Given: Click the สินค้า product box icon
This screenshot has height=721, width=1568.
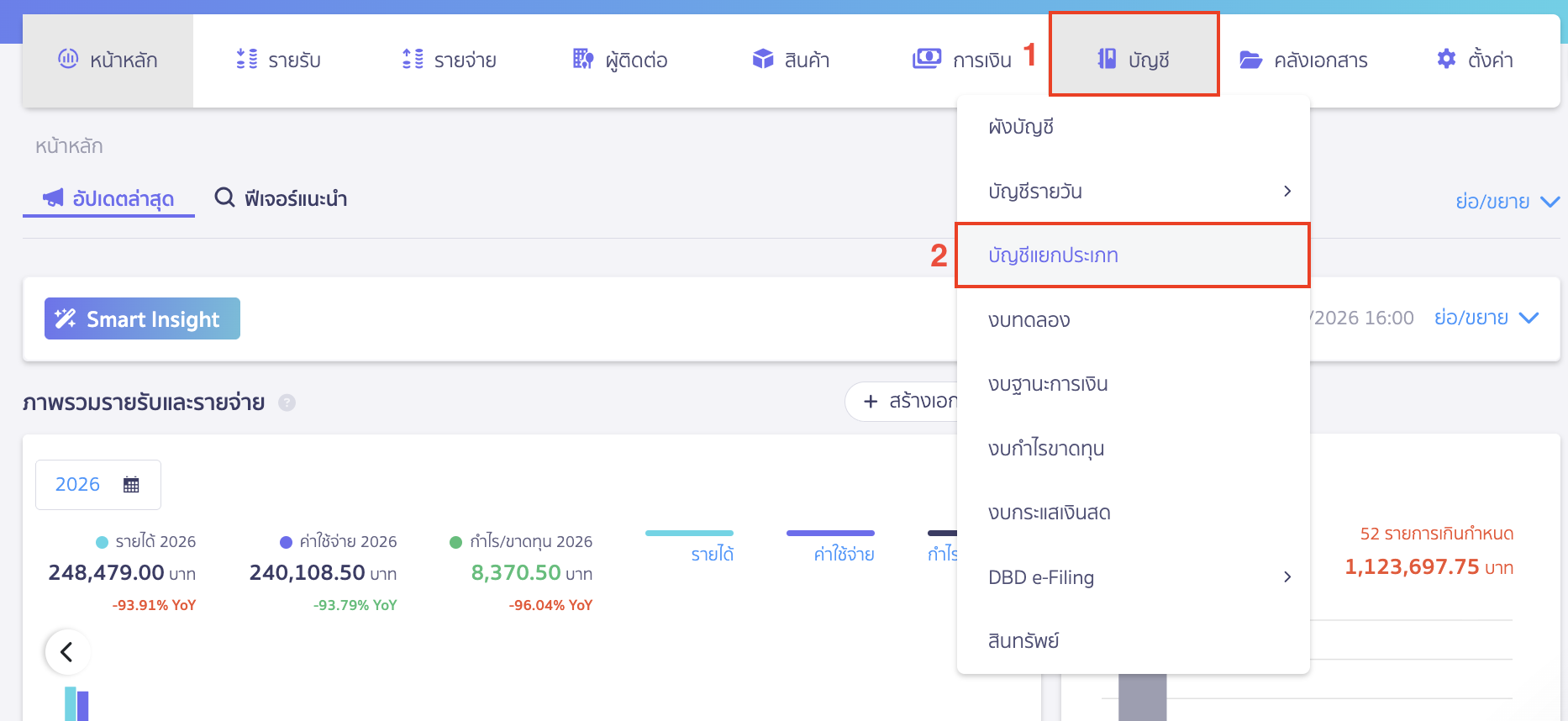Looking at the screenshot, I should 762,59.
